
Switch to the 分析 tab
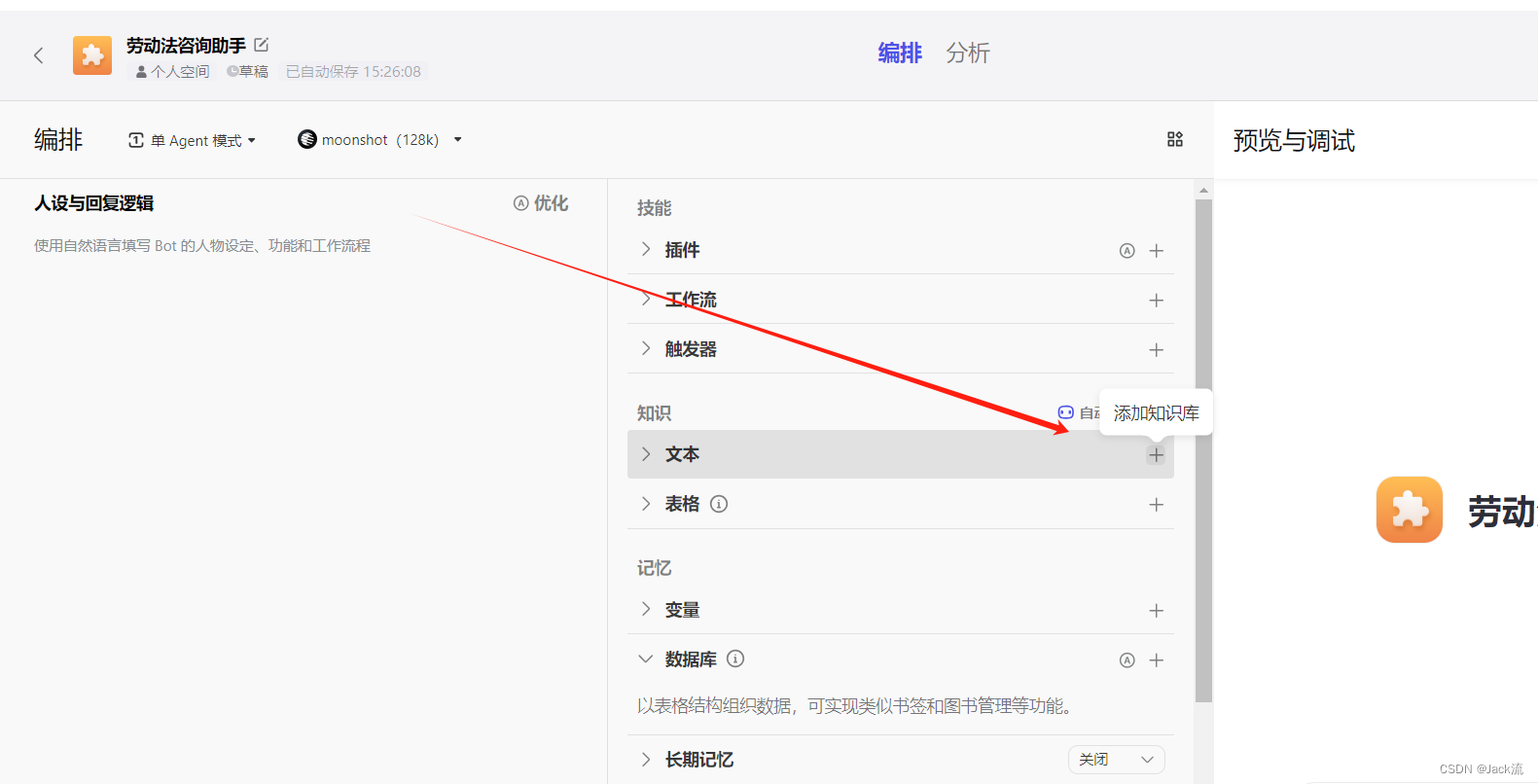pyautogui.click(x=968, y=53)
